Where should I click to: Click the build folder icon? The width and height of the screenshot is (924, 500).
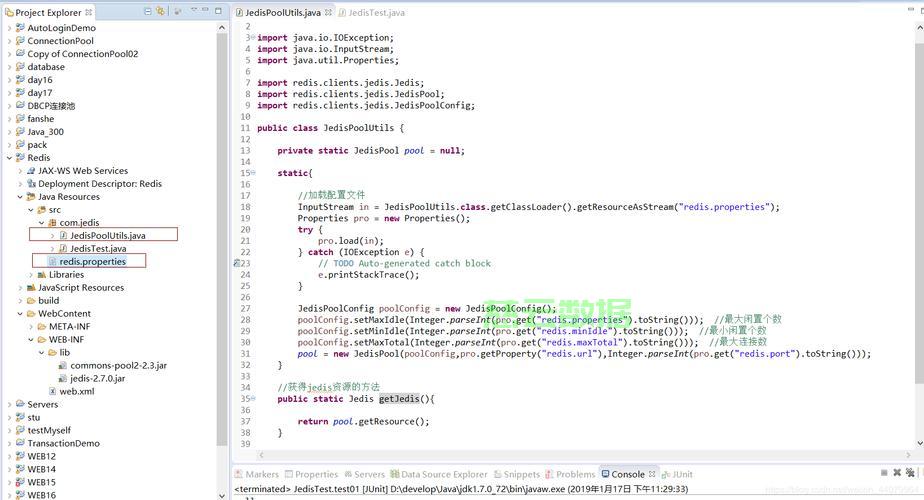point(31,300)
